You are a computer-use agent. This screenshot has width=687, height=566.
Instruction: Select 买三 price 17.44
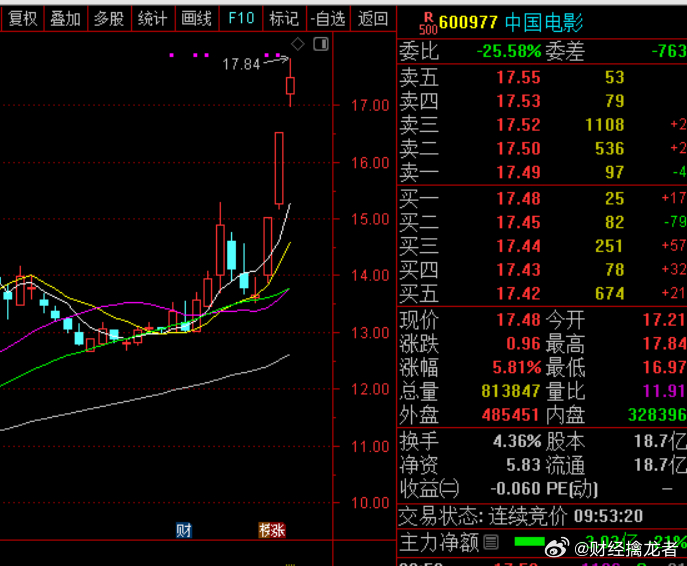point(518,246)
